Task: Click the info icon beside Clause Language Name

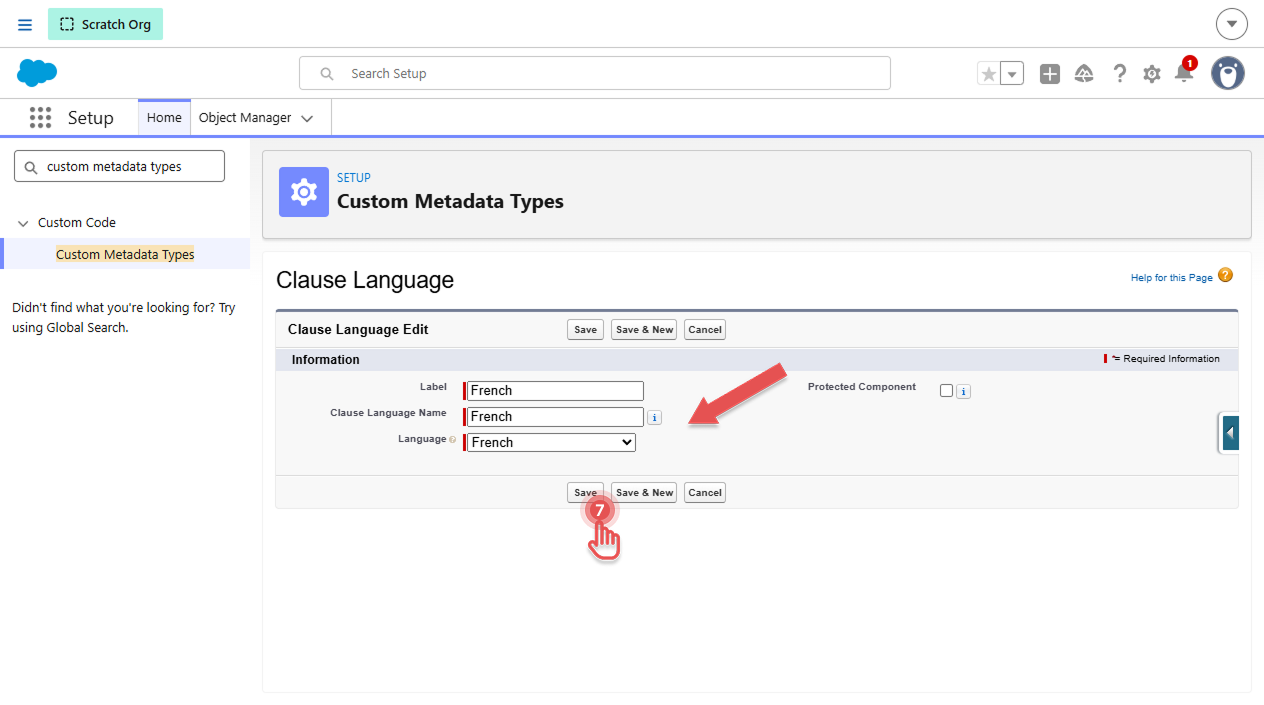Action: tap(654, 418)
